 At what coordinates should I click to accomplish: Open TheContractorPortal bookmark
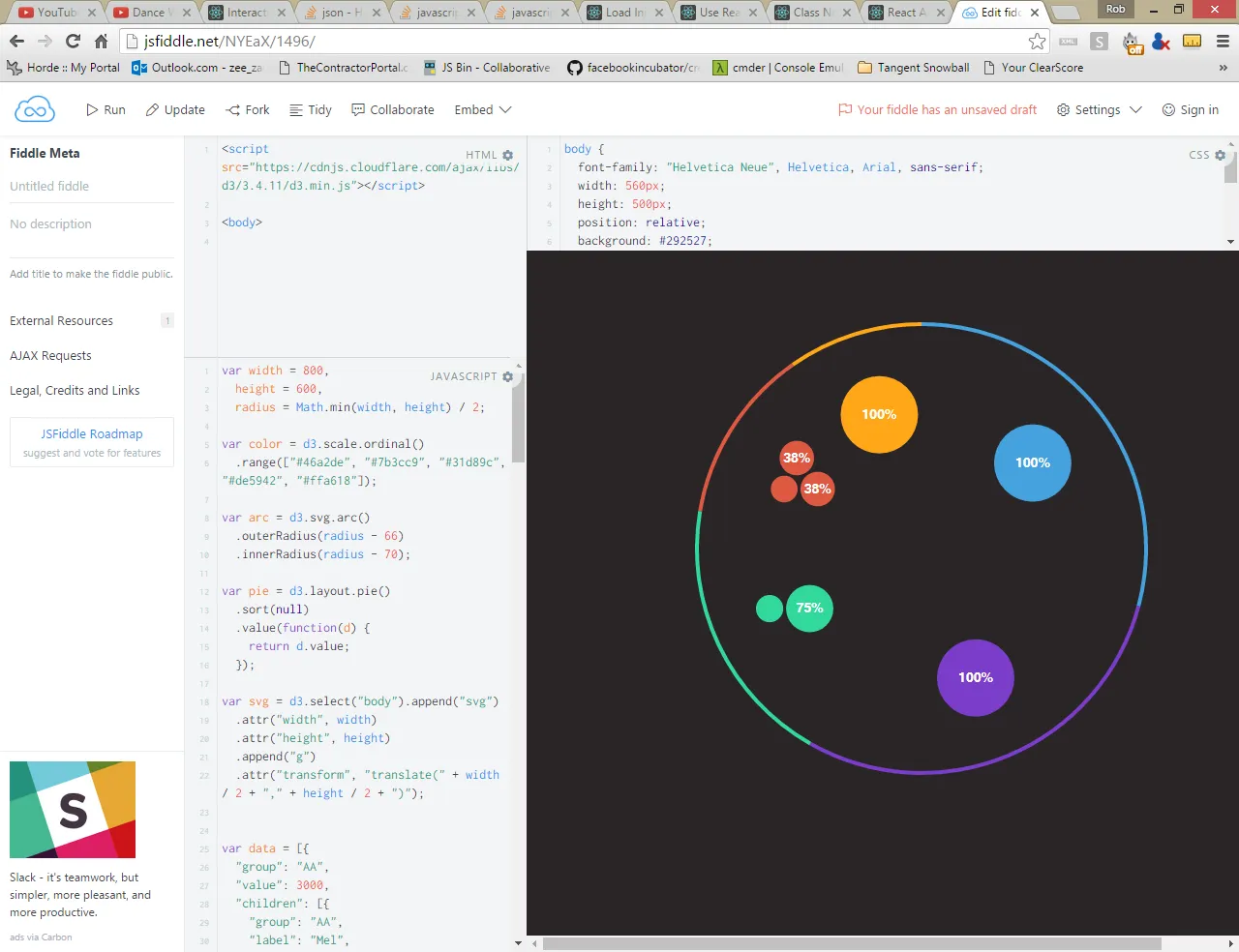[x=343, y=68]
